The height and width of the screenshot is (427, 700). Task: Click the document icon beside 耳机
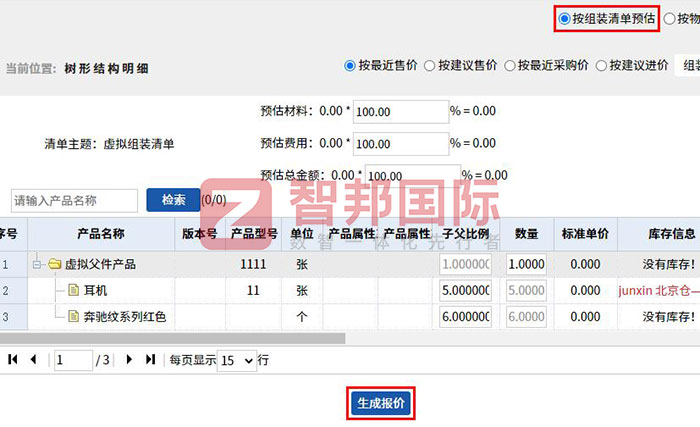(x=73, y=291)
